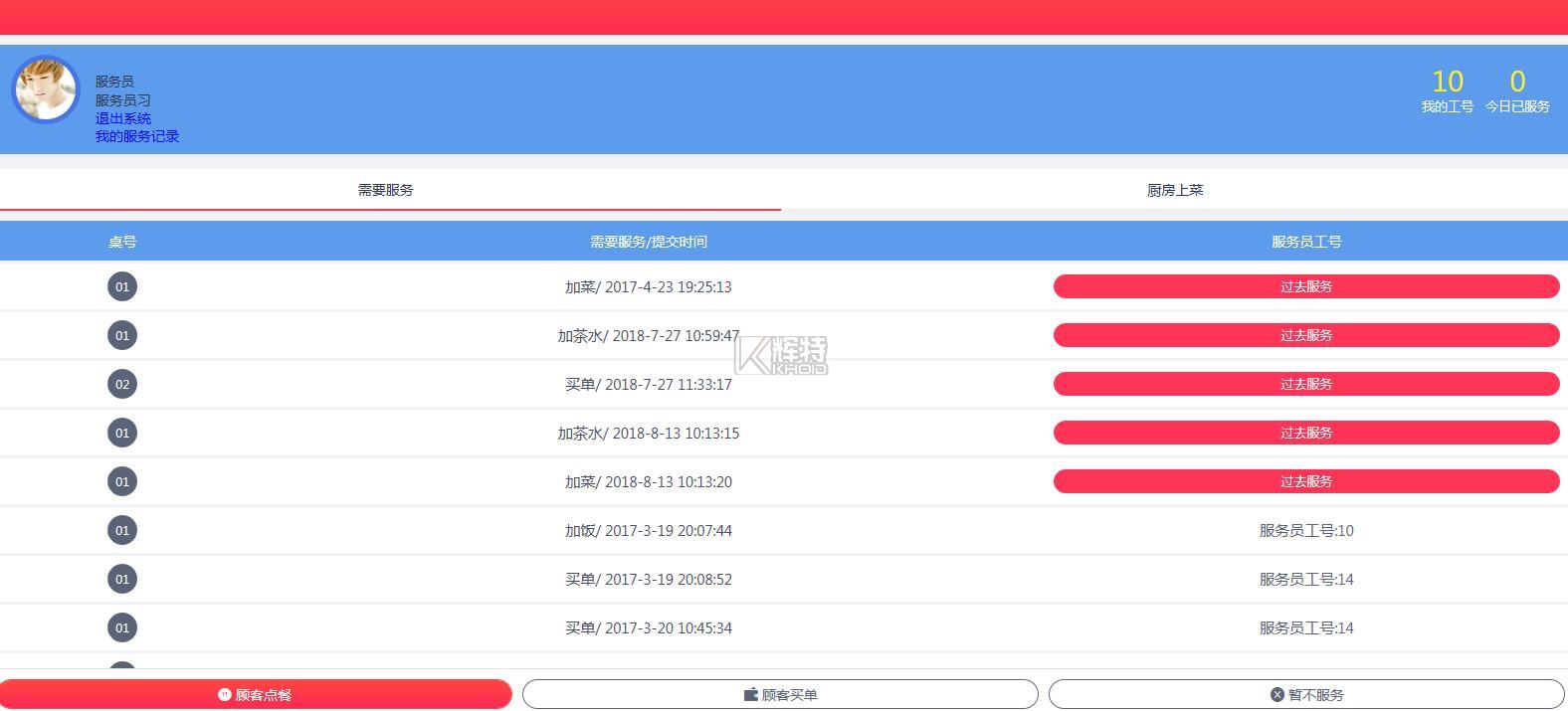The height and width of the screenshot is (711, 1568).
Task: Click table badge 01 beside 加饭 2017-3-19
Action: [122, 530]
